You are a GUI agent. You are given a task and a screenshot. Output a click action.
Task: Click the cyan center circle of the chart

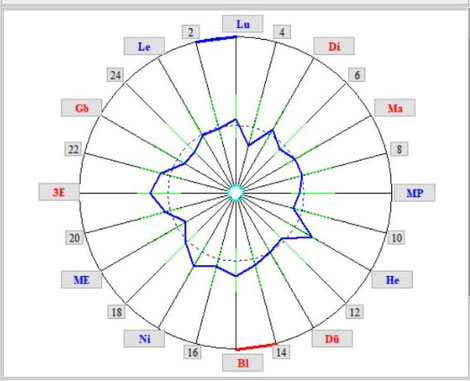pyautogui.click(x=236, y=193)
